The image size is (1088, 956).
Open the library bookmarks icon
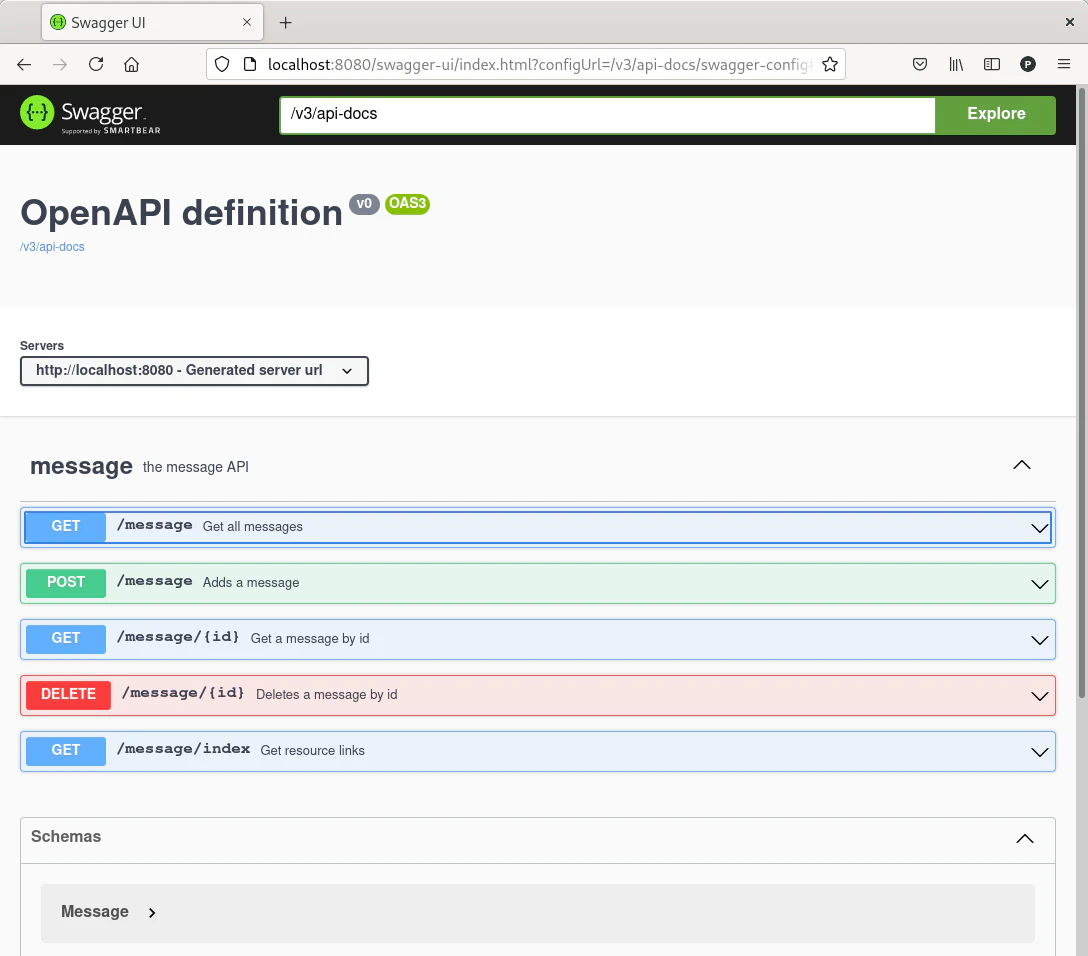956,64
